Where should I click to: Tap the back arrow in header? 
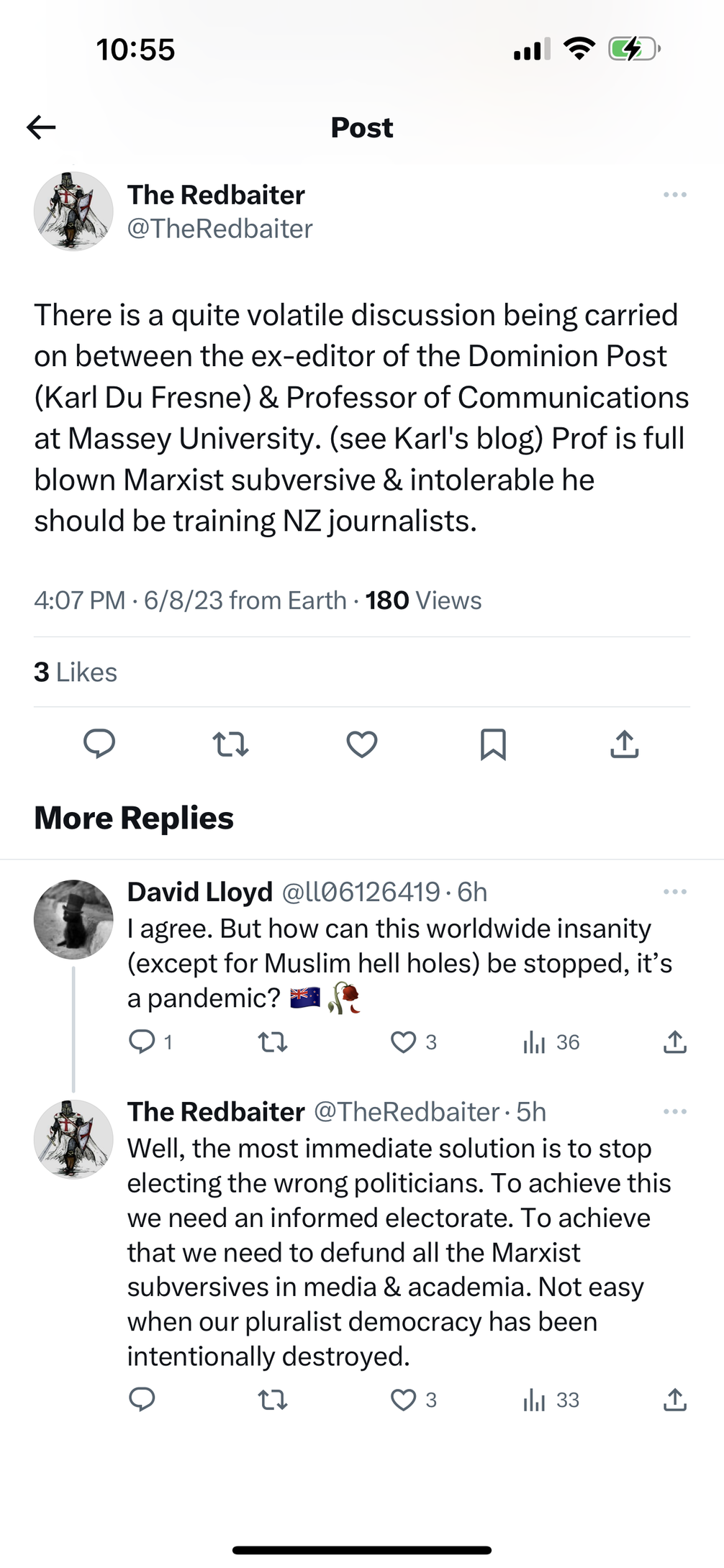point(41,127)
